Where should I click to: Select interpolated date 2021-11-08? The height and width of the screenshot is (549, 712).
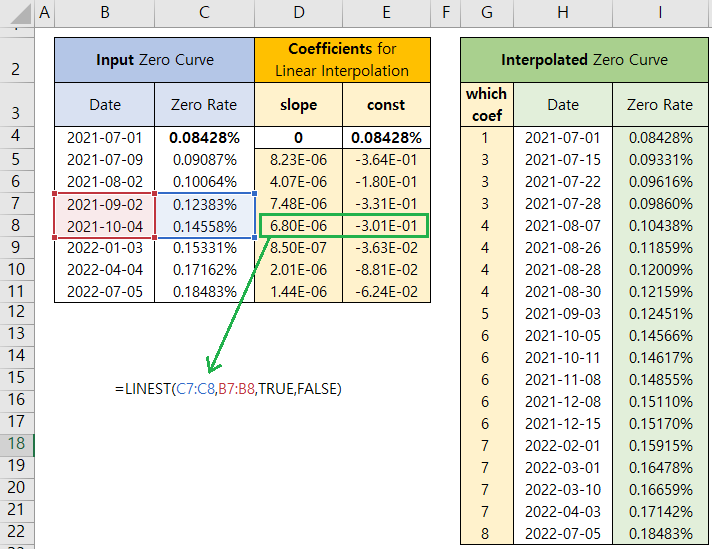coord(563,380)
